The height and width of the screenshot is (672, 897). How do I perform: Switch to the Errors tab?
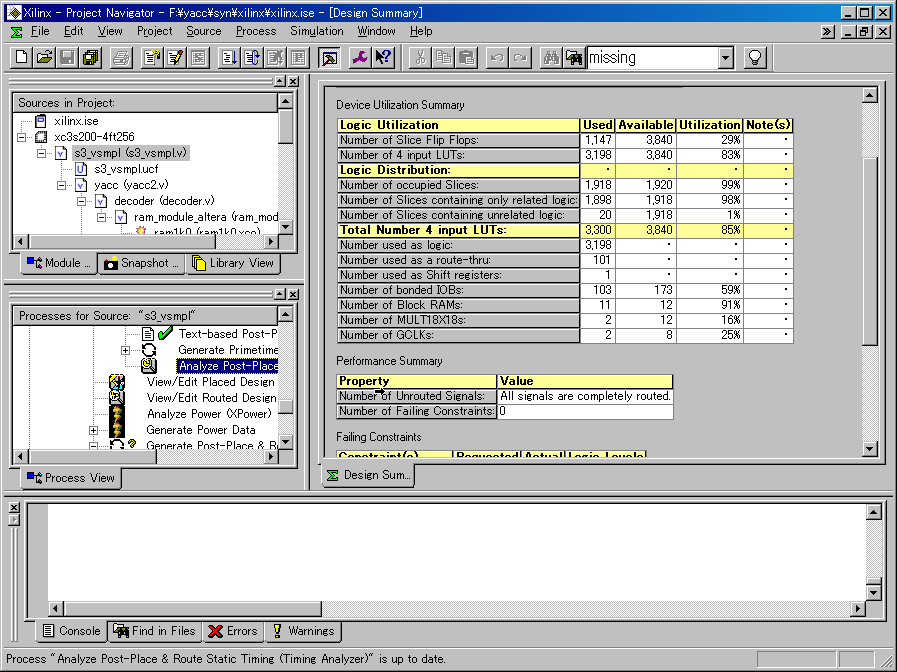tap(231, 631)
